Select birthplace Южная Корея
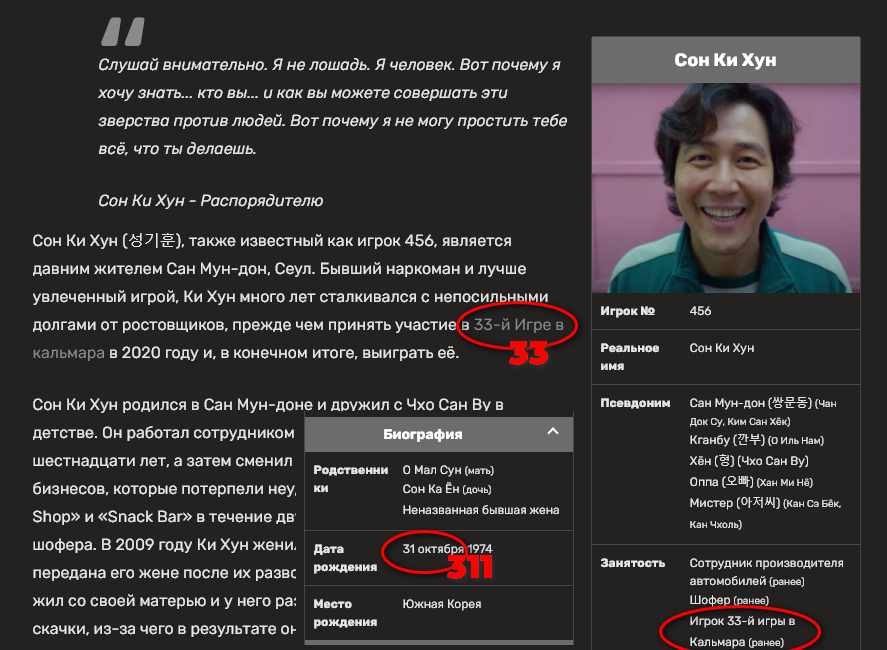The image size is (887, 650). (x=442, y=604)
